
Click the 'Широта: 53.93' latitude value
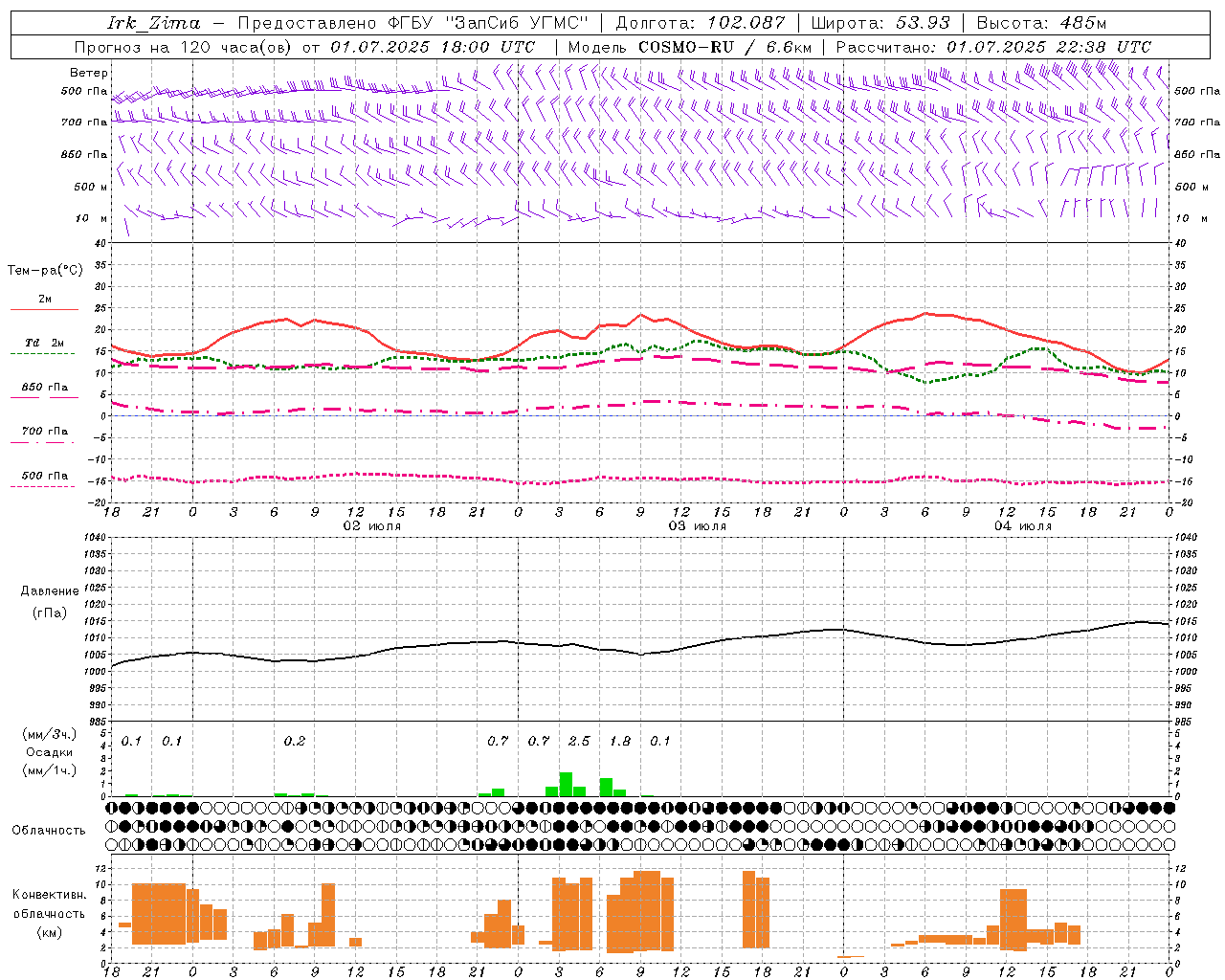coord(881,23)
